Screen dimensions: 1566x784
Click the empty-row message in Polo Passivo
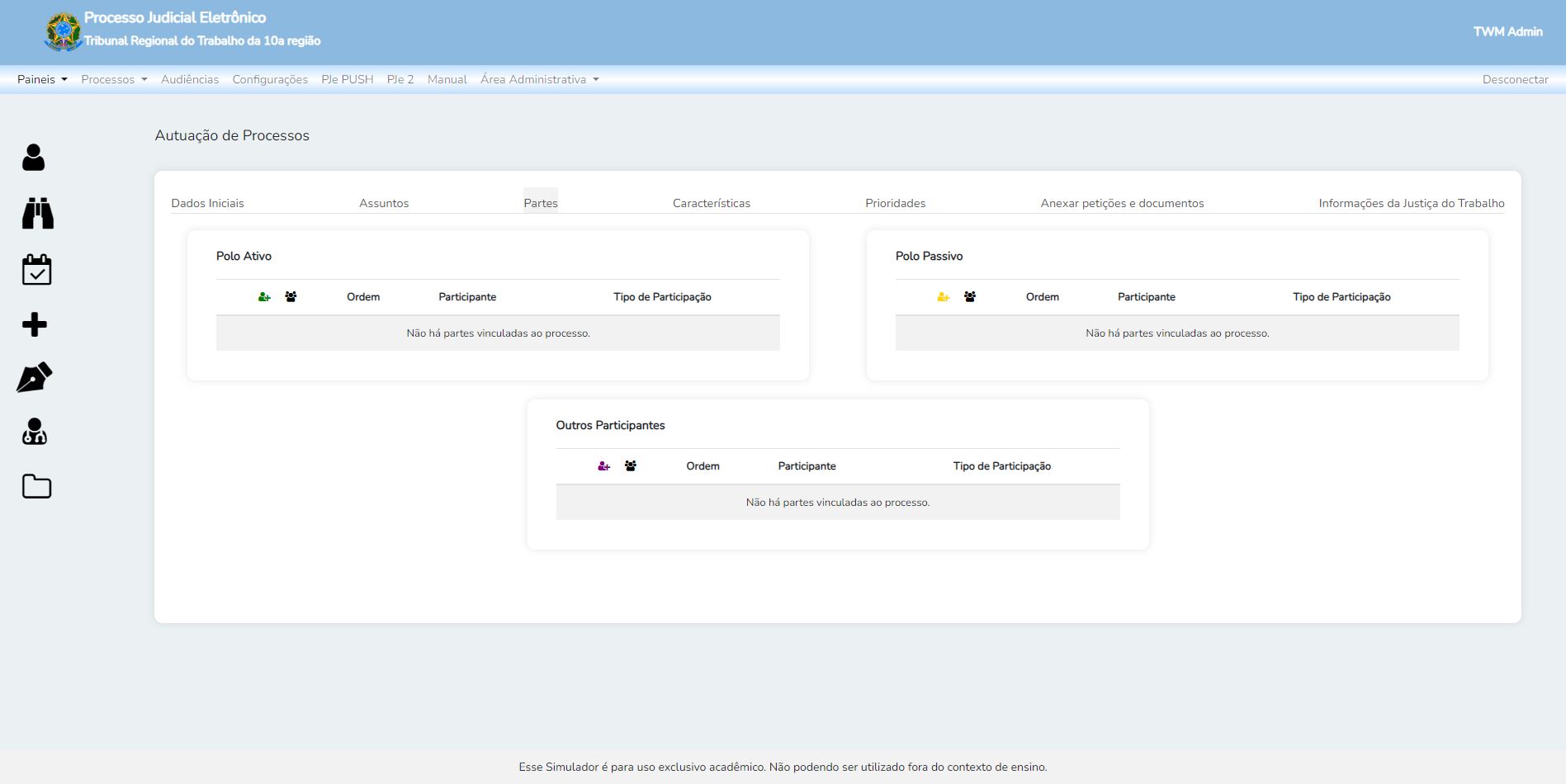click(1177, 333)
